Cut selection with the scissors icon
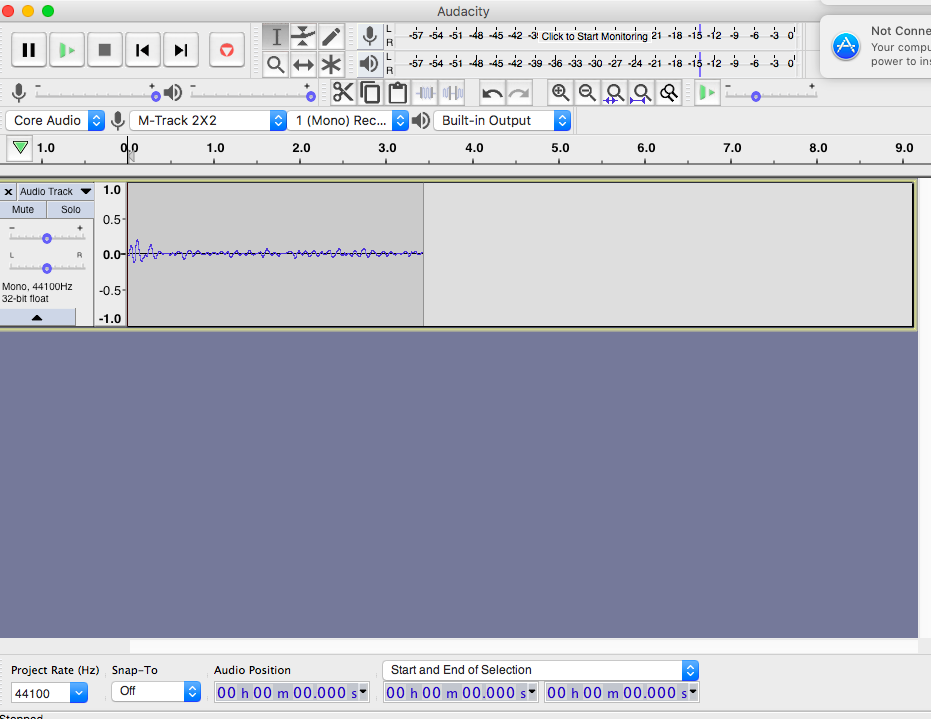This screenshot has width=931, height=719. click(343, 93)
